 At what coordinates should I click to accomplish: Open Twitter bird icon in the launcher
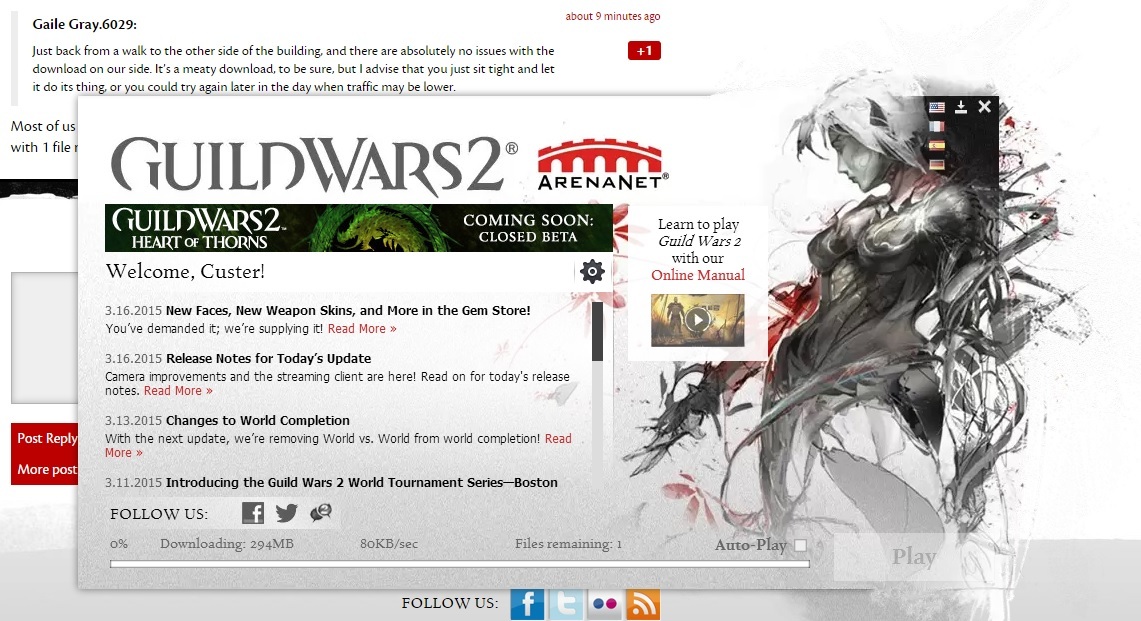pyautogui.click(x=287, y=513)
